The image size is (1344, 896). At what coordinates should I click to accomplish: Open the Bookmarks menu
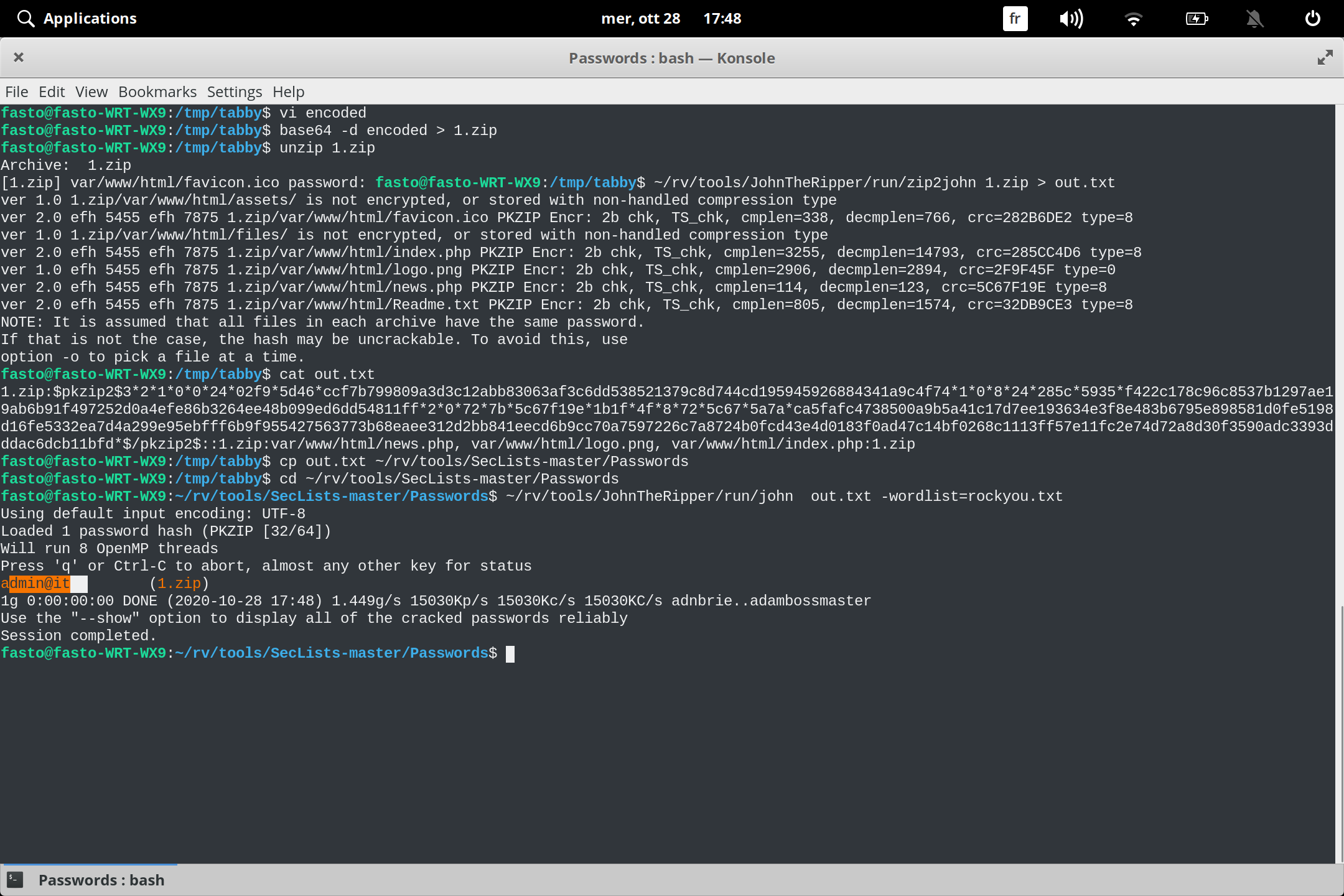[x=157, y=91]
